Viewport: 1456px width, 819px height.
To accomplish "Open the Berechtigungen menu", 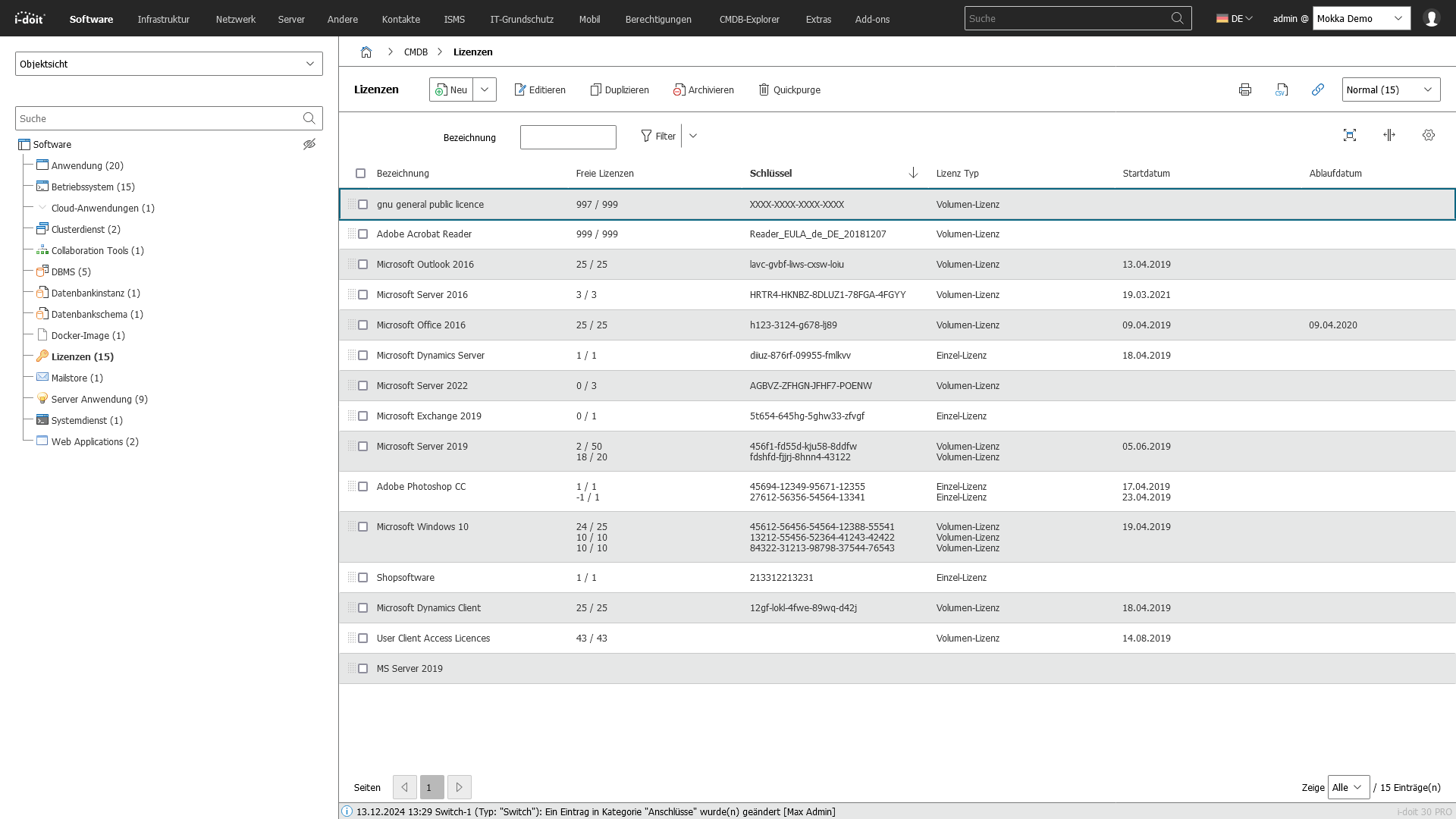I will [x=658, y=19].
